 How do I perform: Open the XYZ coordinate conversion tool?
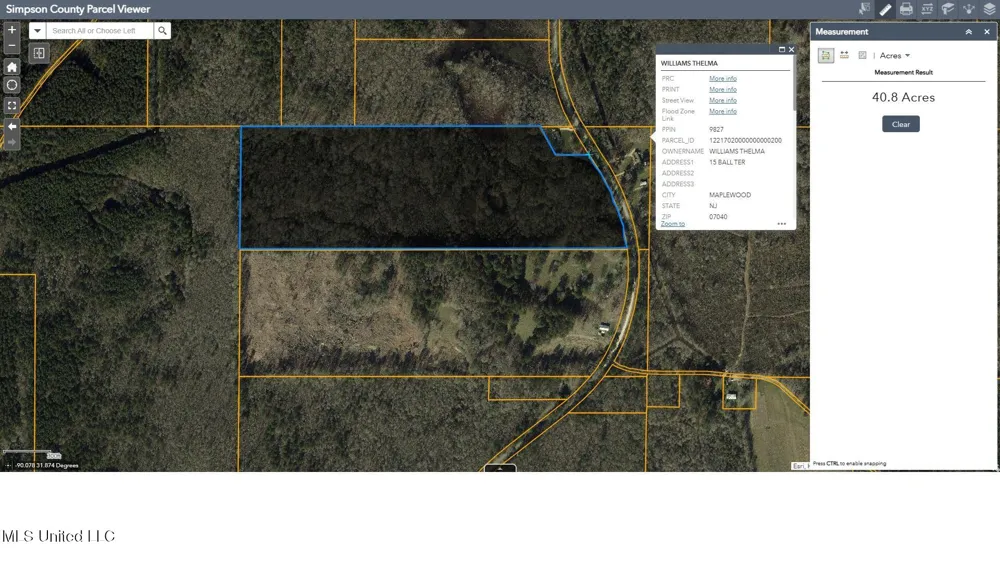tap(927, 9)
